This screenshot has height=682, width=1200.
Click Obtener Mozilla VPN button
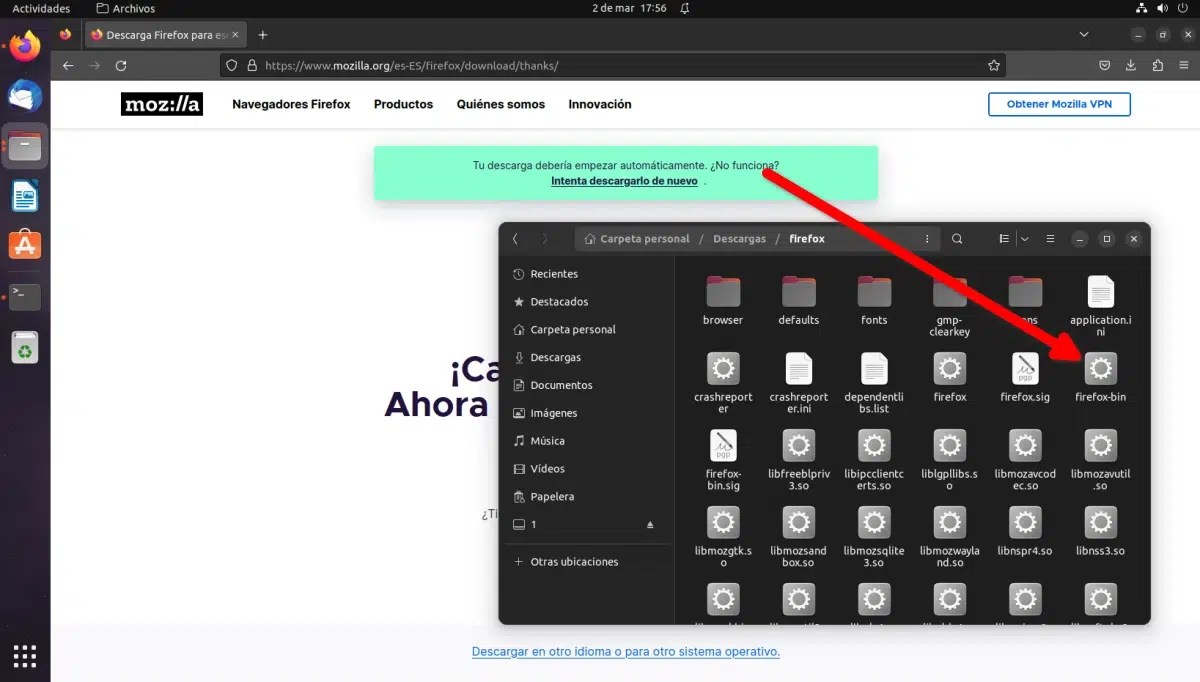point(1059,104)
